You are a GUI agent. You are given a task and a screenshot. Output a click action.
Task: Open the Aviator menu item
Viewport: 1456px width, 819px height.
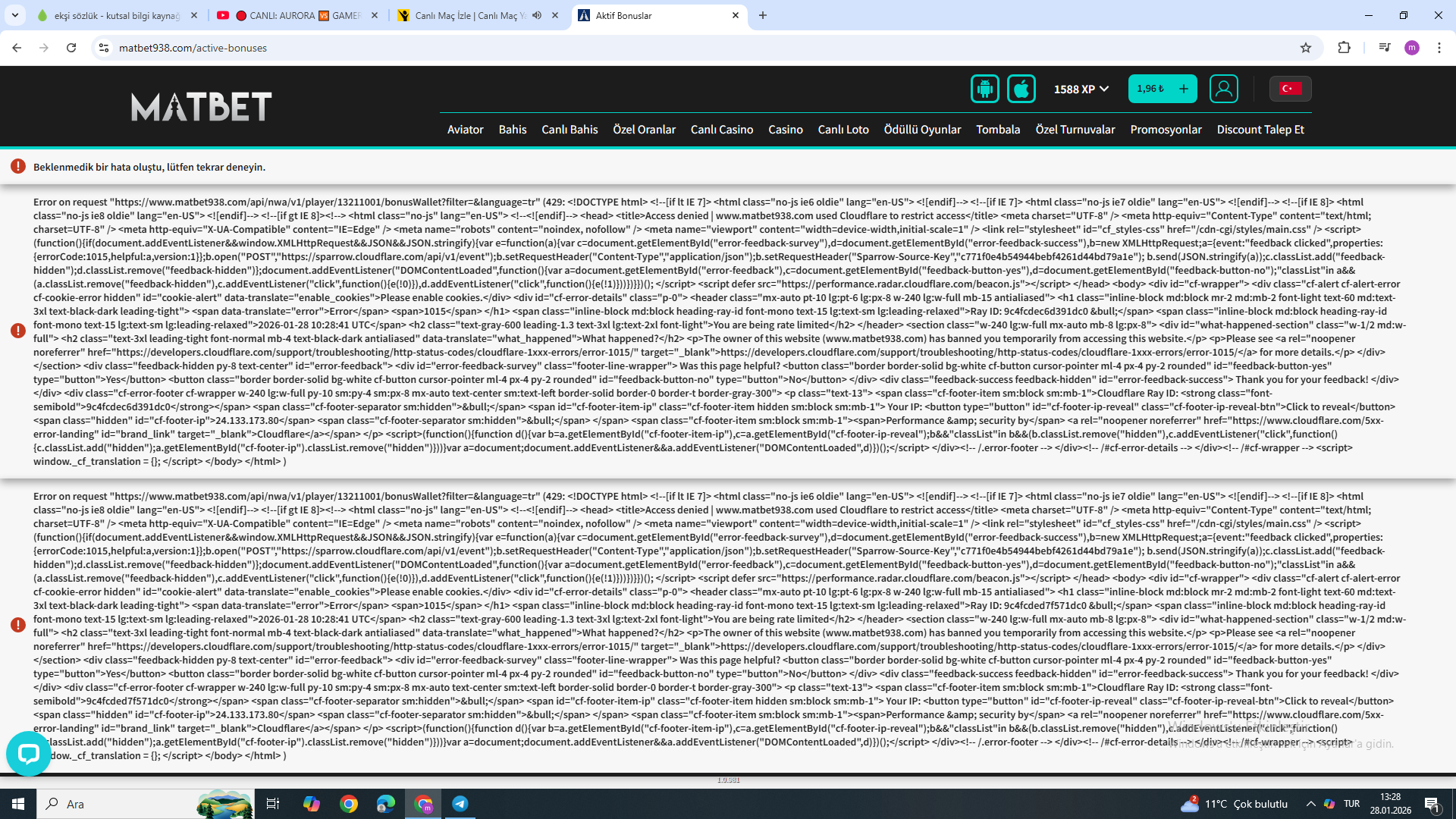pos(466,130)
